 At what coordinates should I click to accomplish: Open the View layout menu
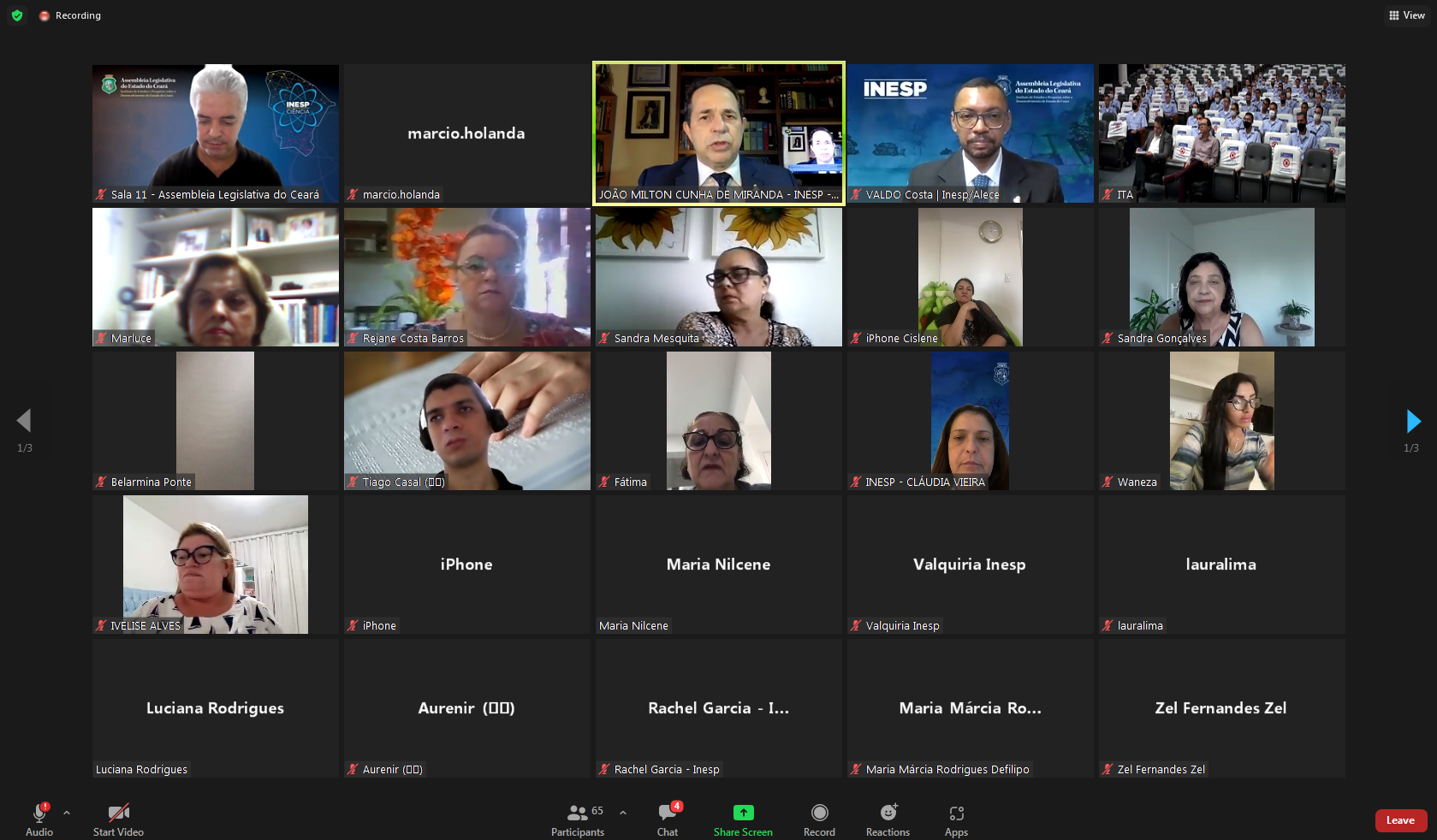(x=1407, y=15)
